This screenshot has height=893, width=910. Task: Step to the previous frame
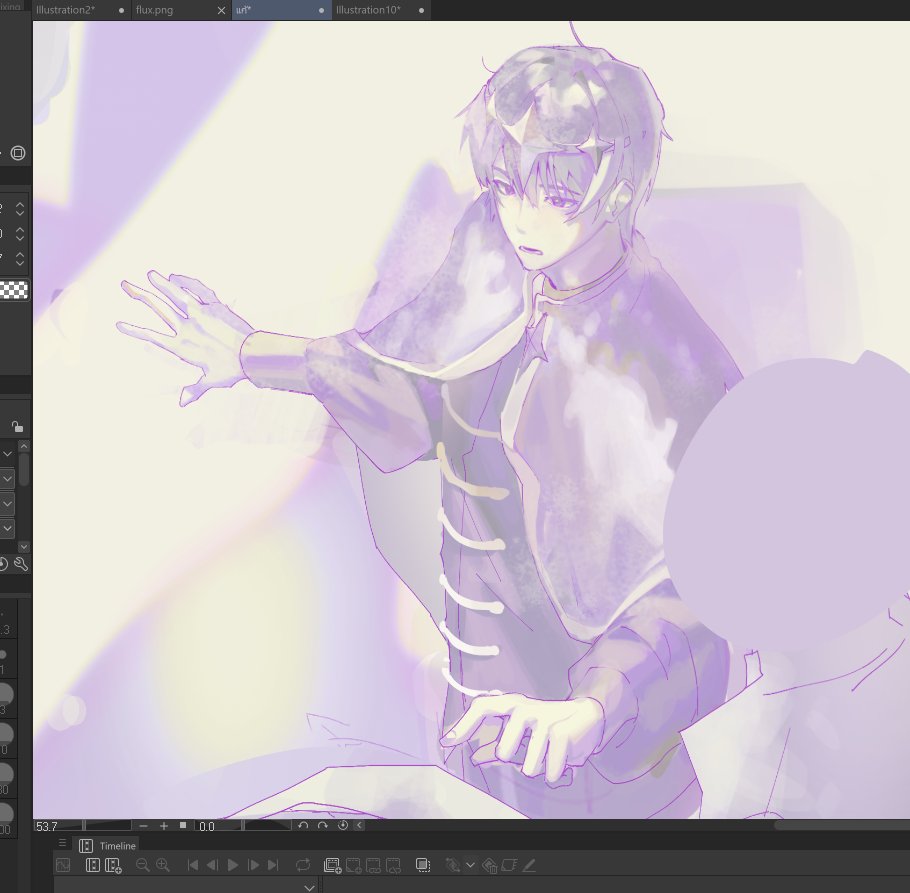[212, 865]
